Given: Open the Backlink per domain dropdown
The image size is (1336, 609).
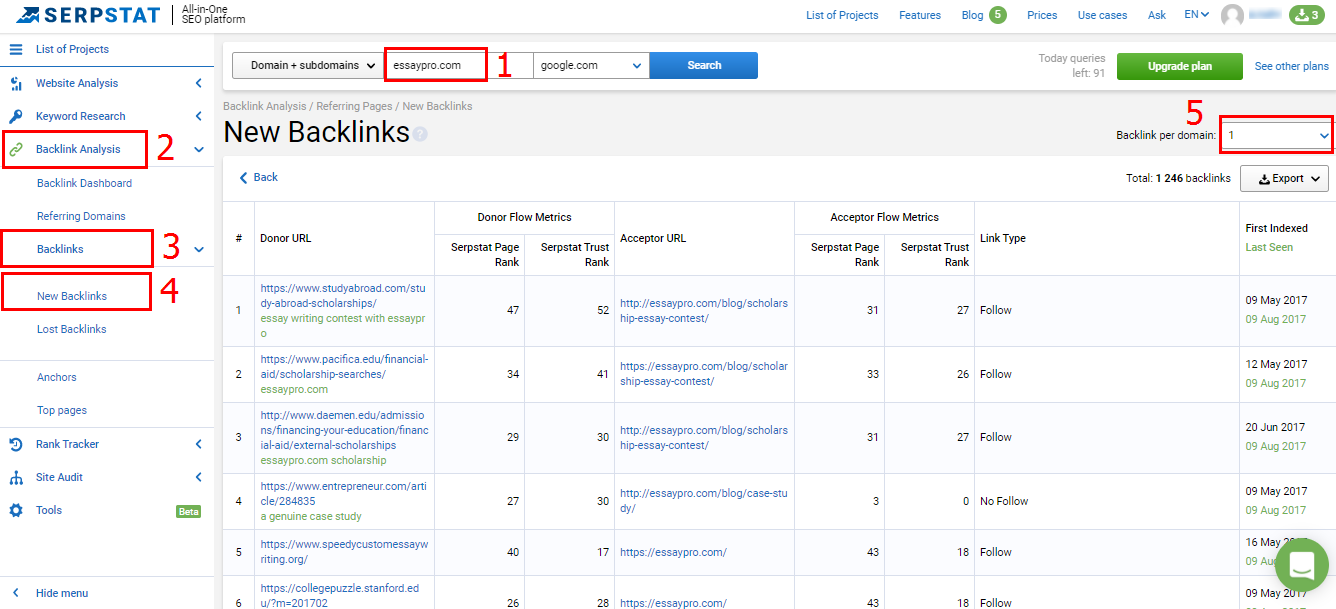Looking at the screenshot, I should (1277, 135).
